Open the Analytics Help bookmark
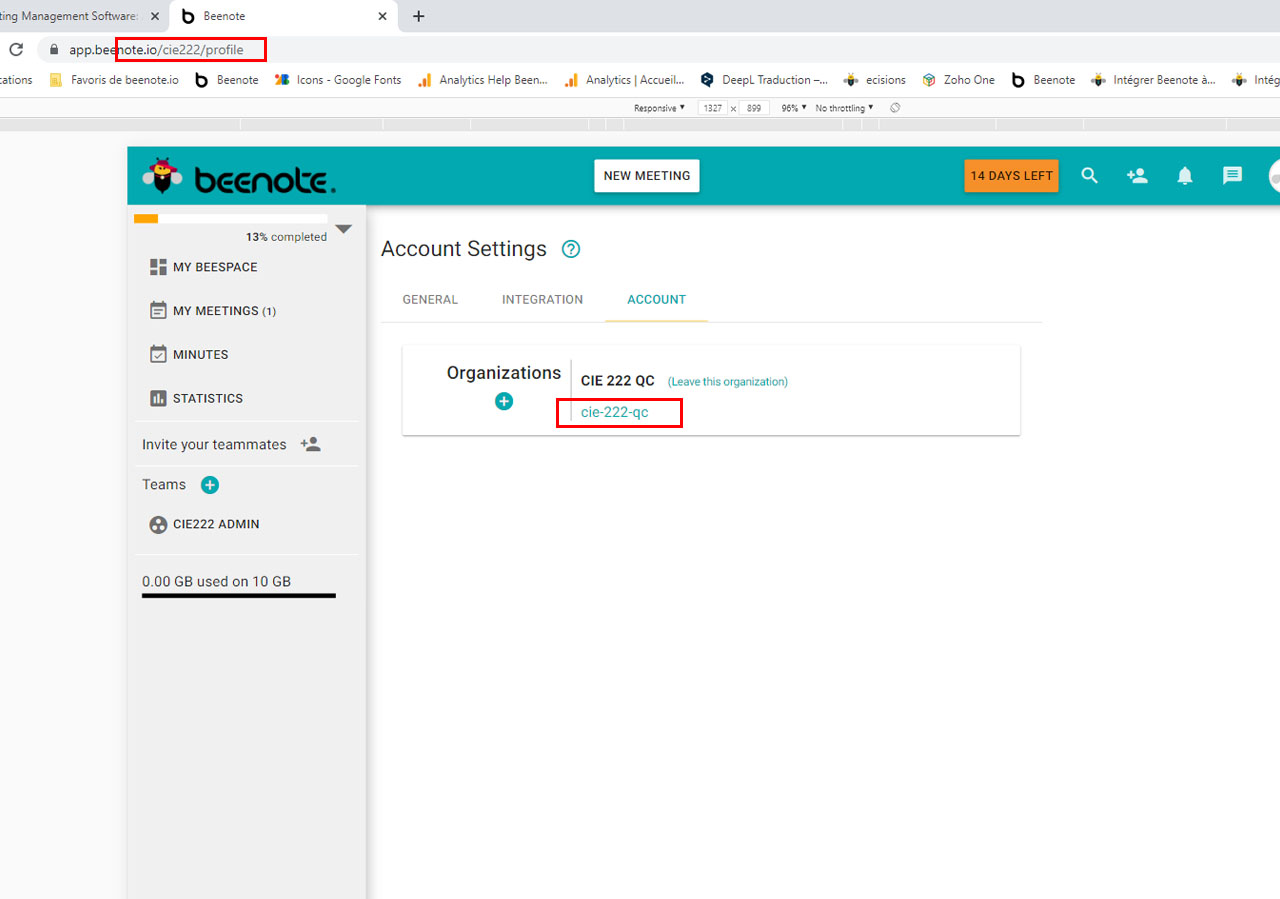The image size is (1280, 899). pyautogui.click(x=483, y=80)
